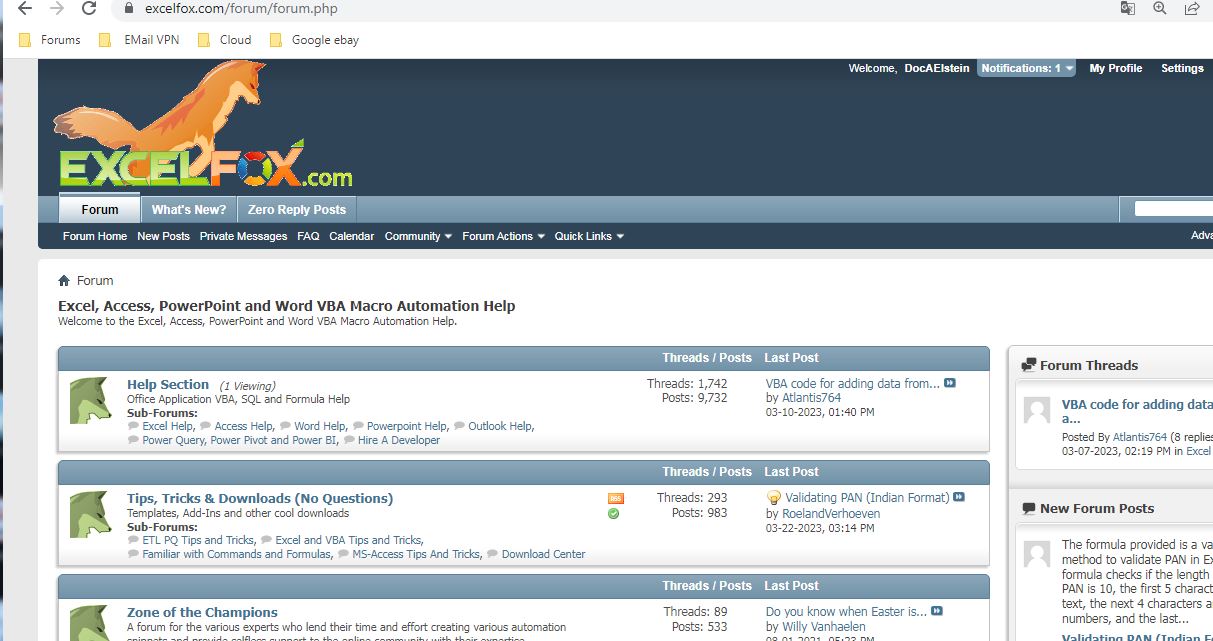This screenshot has height=641, width=1213.
Task: Open the Word Help sub-forum
Action: click(320, 426)
